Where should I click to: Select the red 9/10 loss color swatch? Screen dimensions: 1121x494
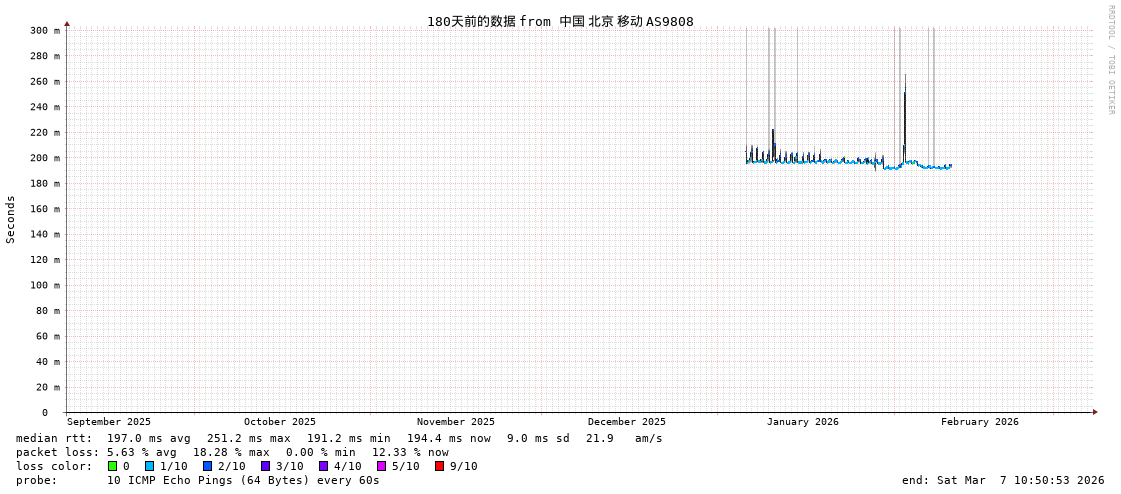[440, 466]
